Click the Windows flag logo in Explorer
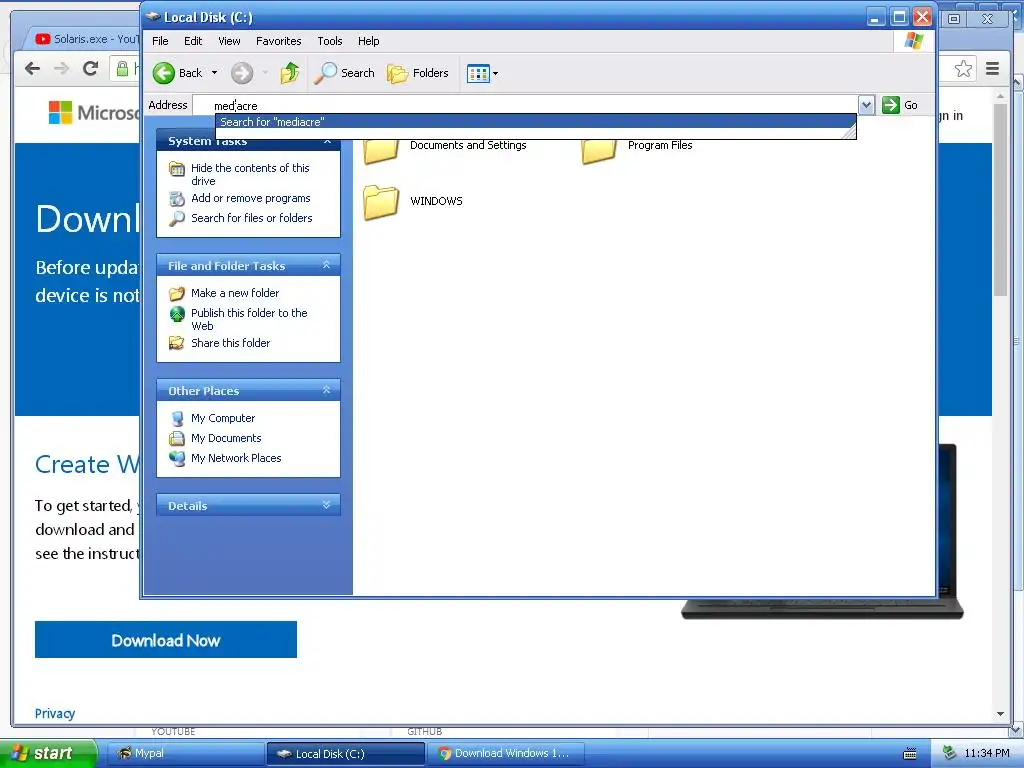Viewport: 1024px width, 768px height. coord(914,41)
